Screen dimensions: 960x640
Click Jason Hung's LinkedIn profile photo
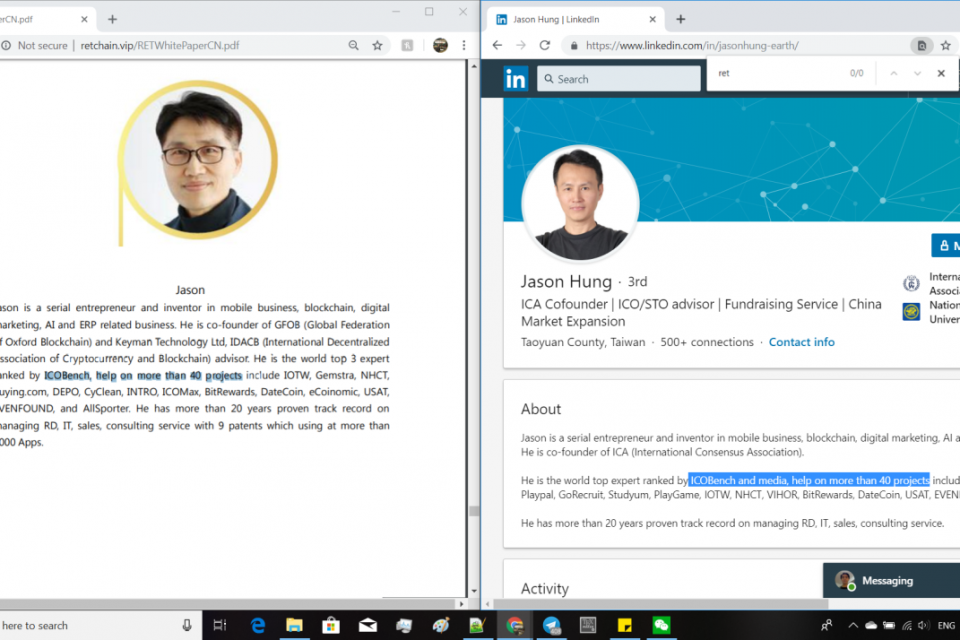pos(580,203)
